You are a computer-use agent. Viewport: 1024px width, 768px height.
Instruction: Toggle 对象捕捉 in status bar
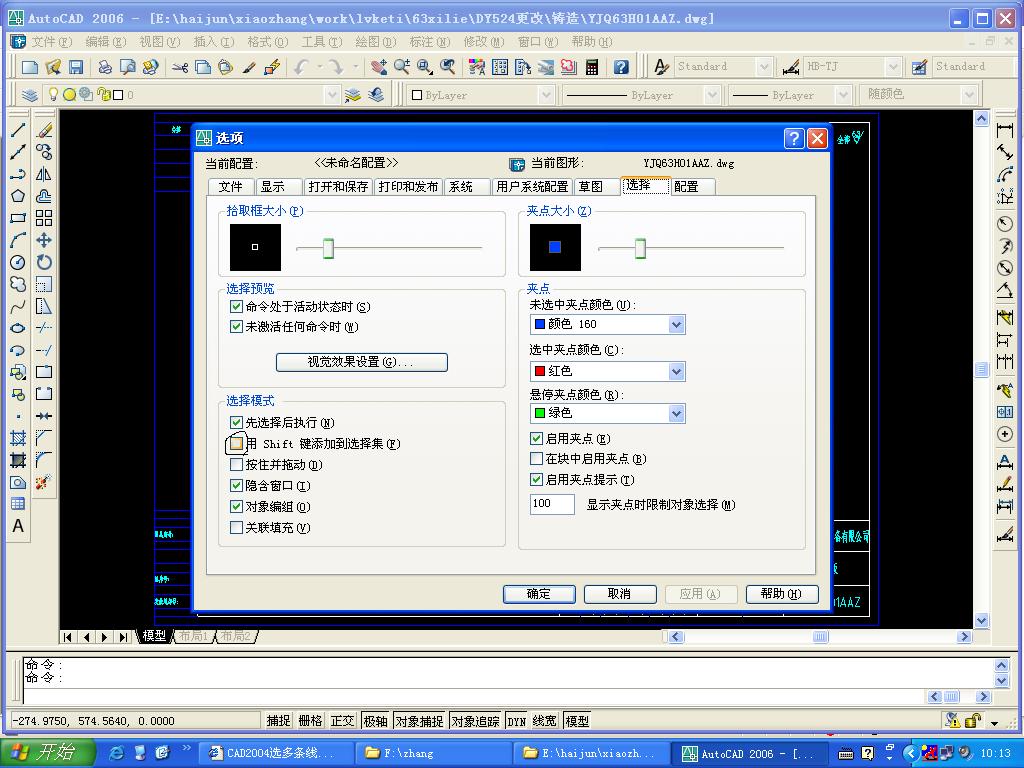click(419, 721)
